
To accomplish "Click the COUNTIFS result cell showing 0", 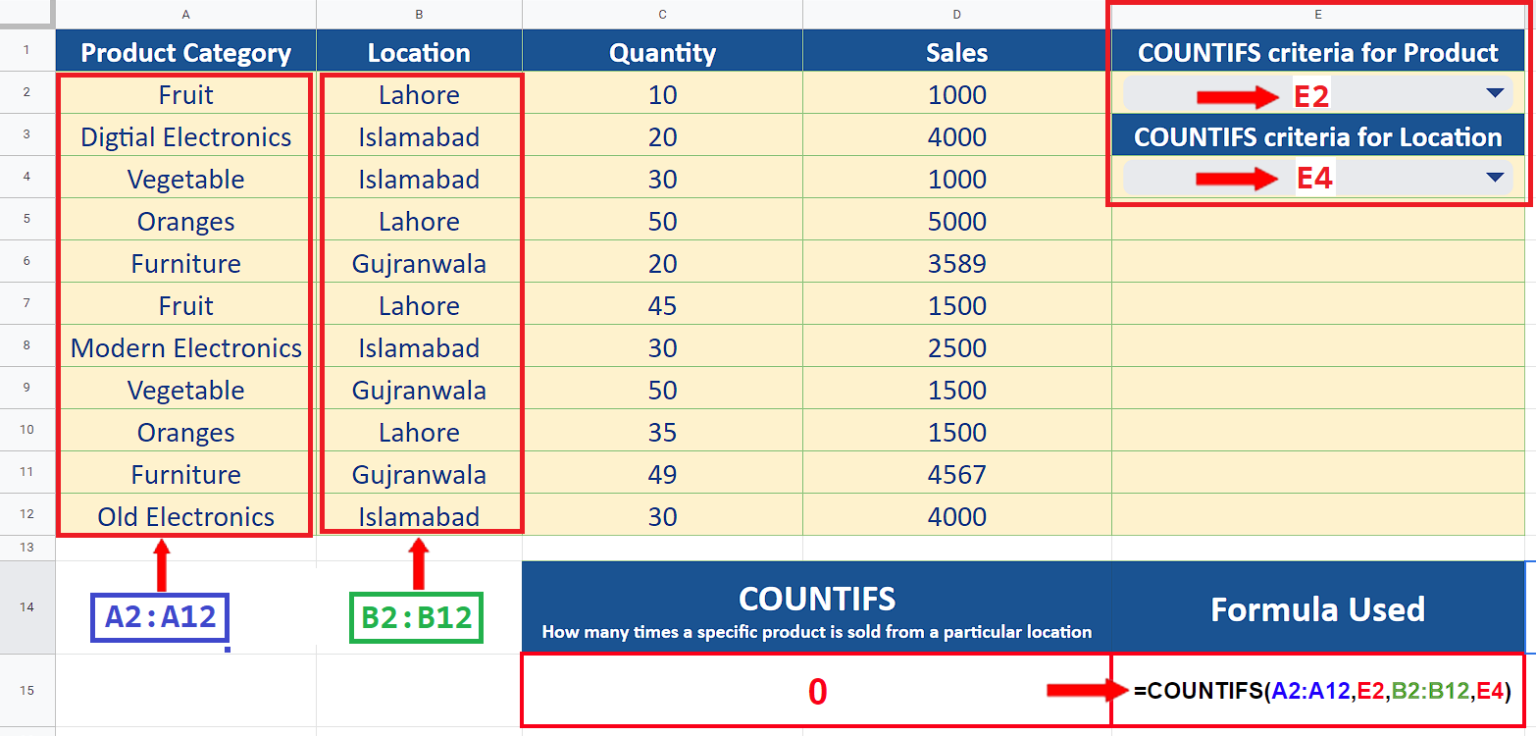I will click(816, 691).
